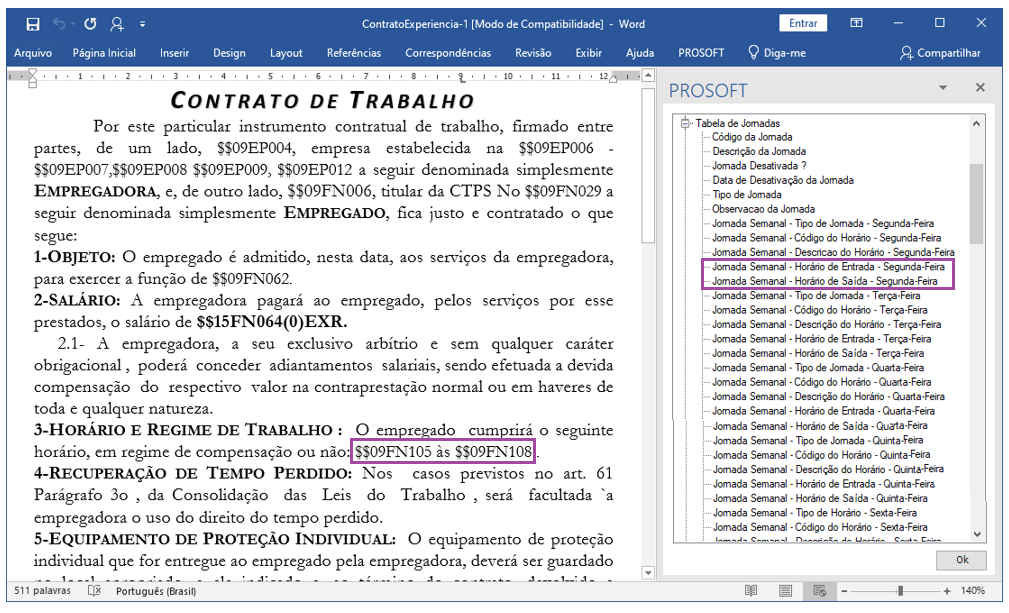
Task: Click the Diga-me lightbulb icon
Action: [754, 52]
